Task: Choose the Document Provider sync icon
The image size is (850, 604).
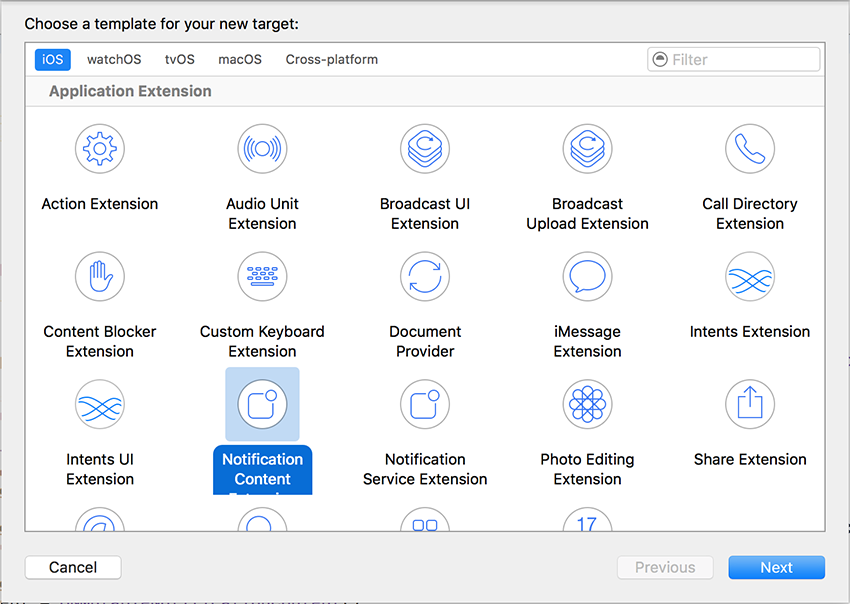Action: pyautogui.click(x=425, y=277)
